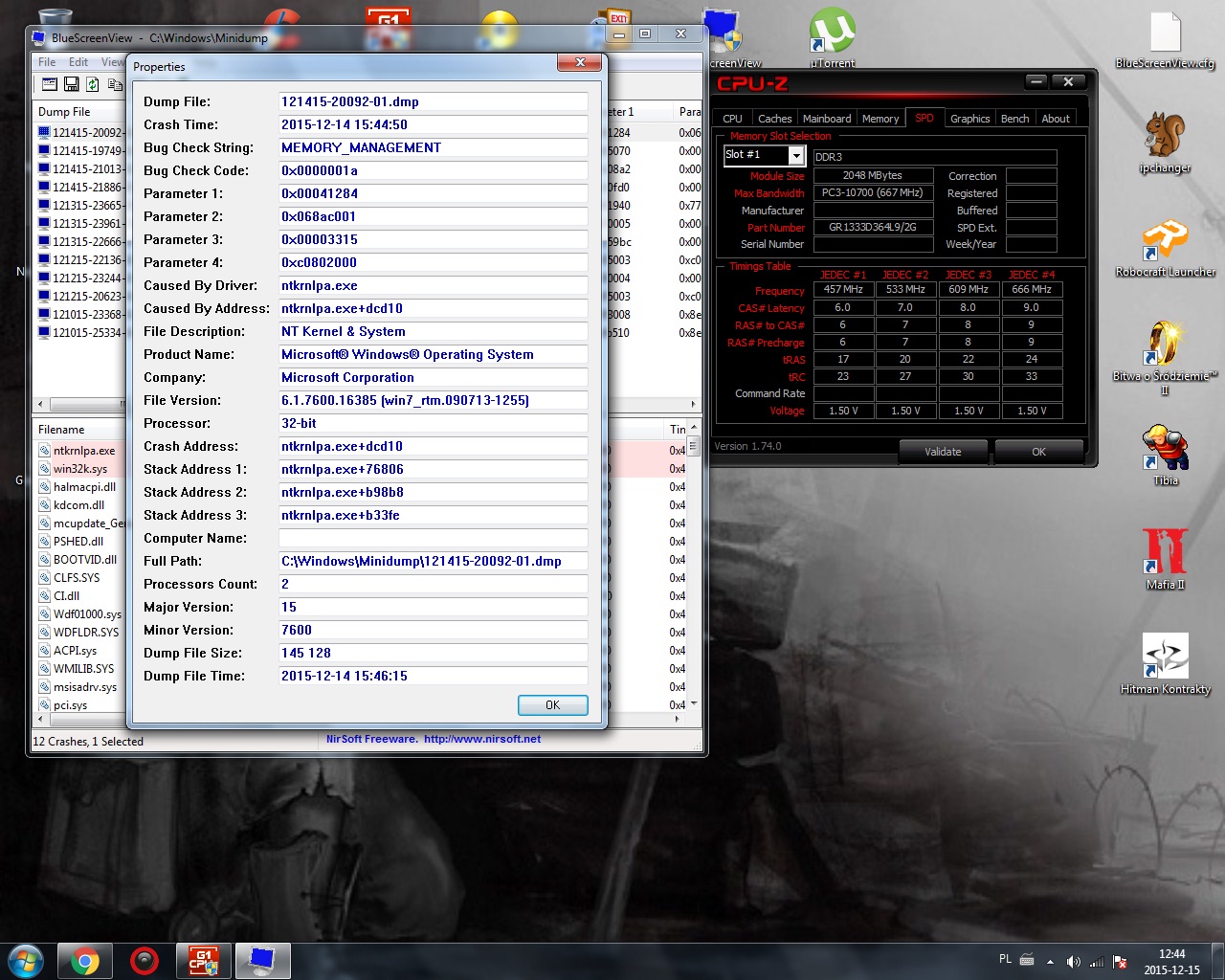The width and height of the screenshot is (1225, 980).
Task: Select the SPD tab in CPU-Z
Action: [x=924, y=118]
